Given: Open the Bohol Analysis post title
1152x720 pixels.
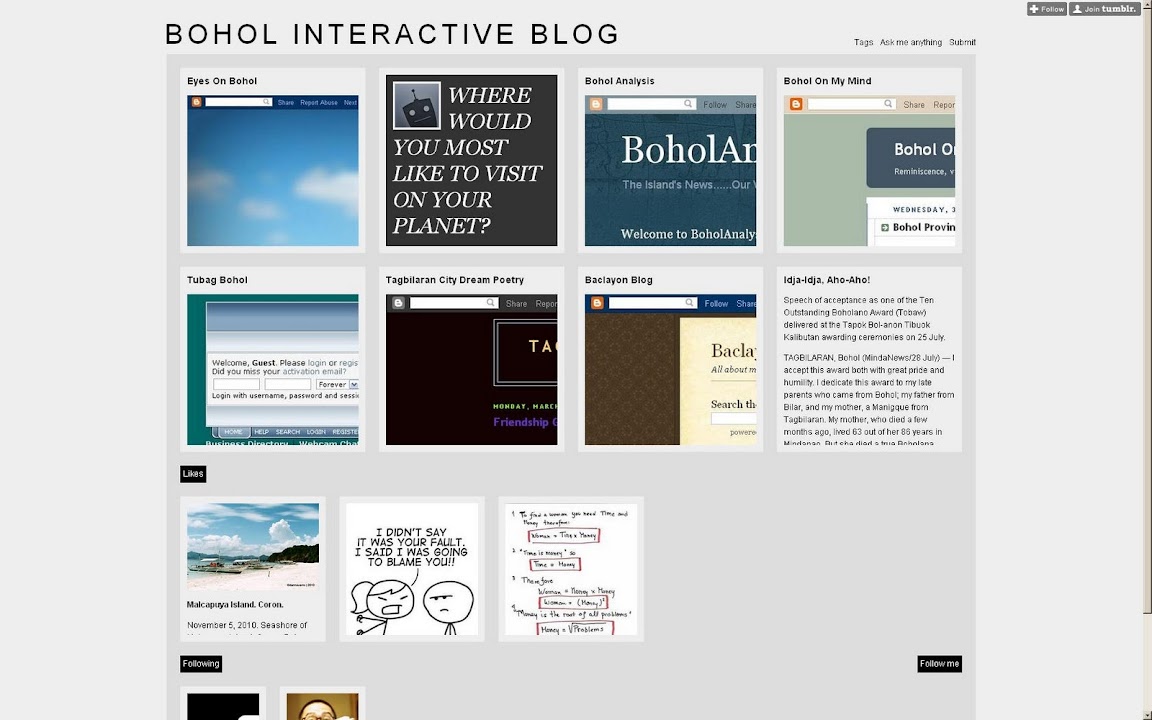Looking at the screenshot, I should pos(619,81).
